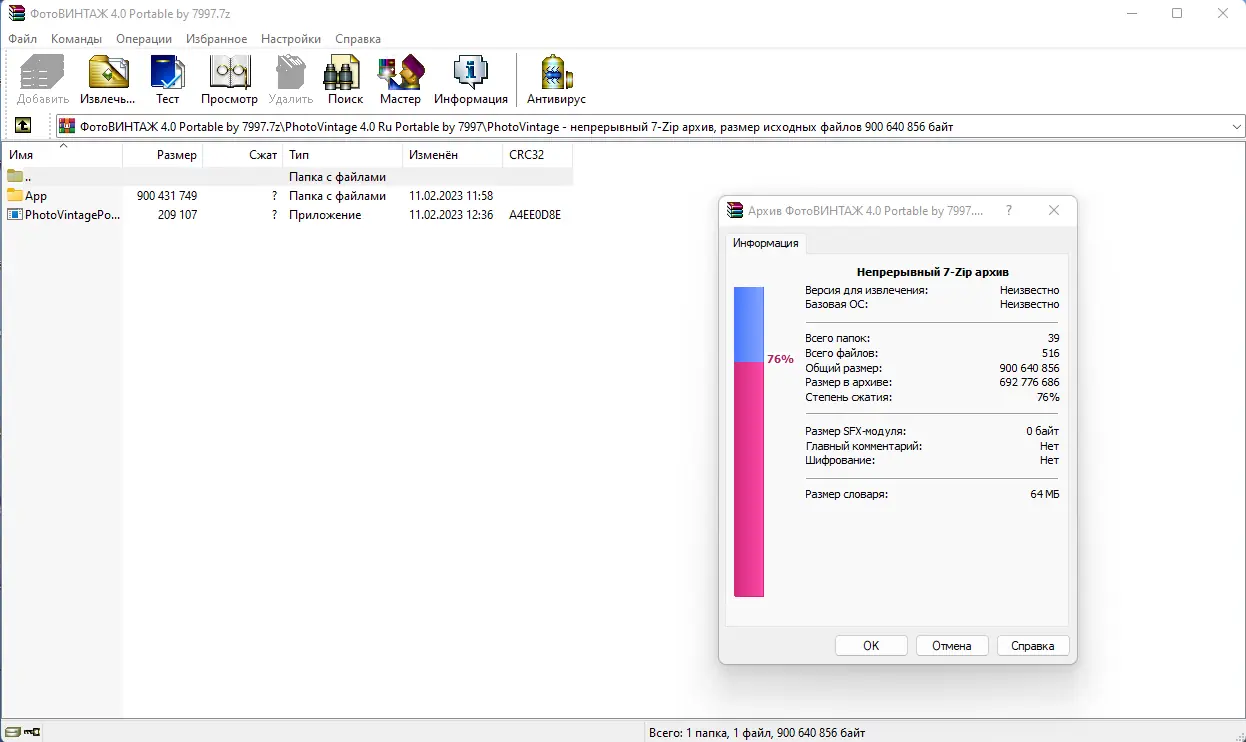The width and height of the screenshot is (1246, 742).
Task: Open the Файл menu
Action: (x=22, y=39)
